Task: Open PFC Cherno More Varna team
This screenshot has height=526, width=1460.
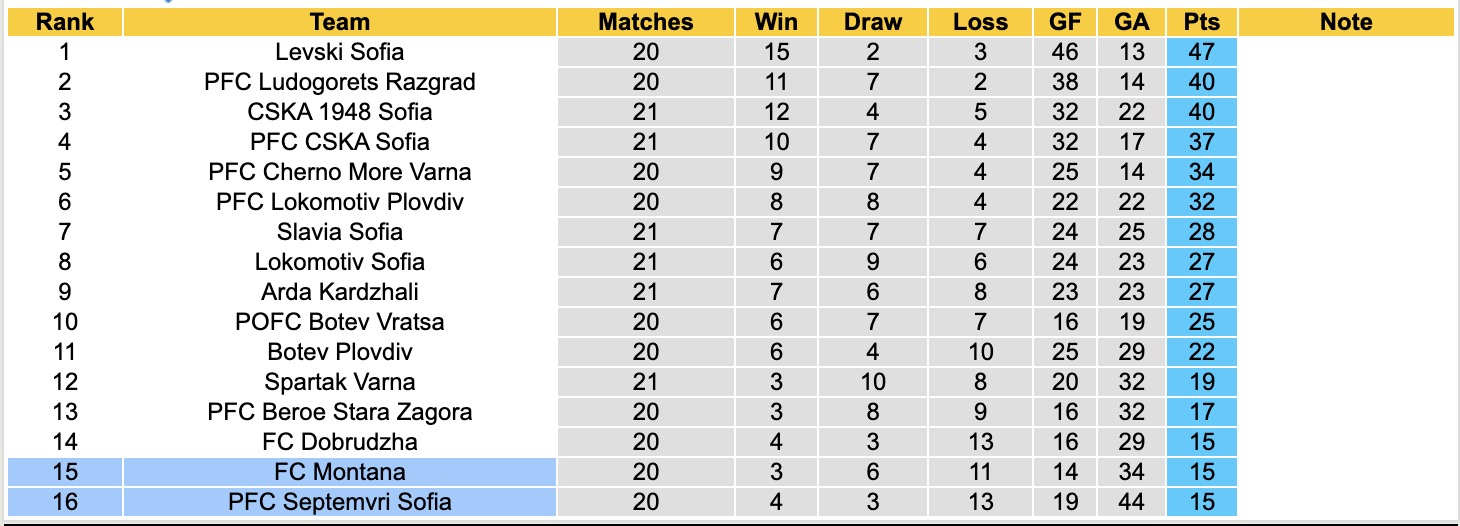Action: (340, 172)
